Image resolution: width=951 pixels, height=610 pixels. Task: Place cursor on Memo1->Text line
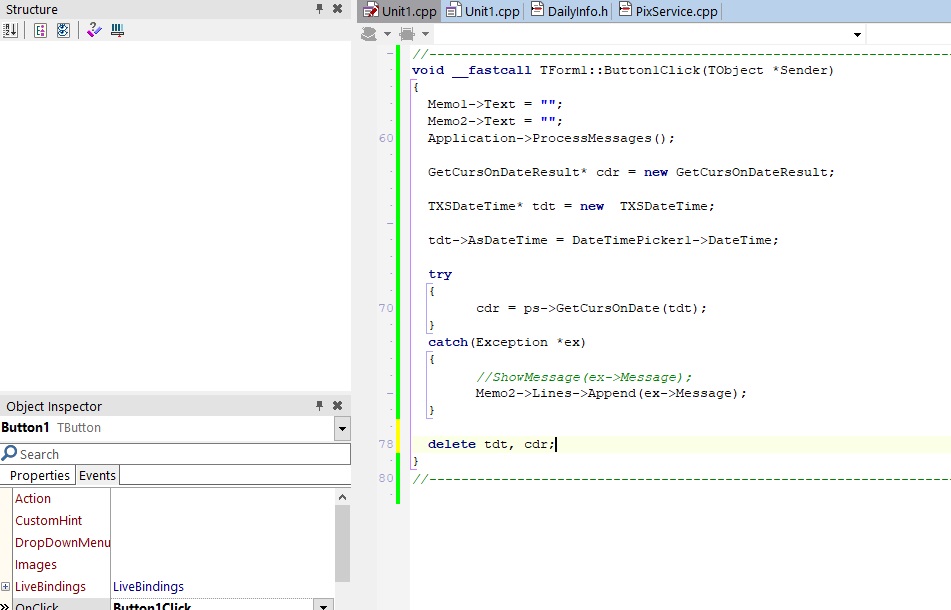pos(495,104)
